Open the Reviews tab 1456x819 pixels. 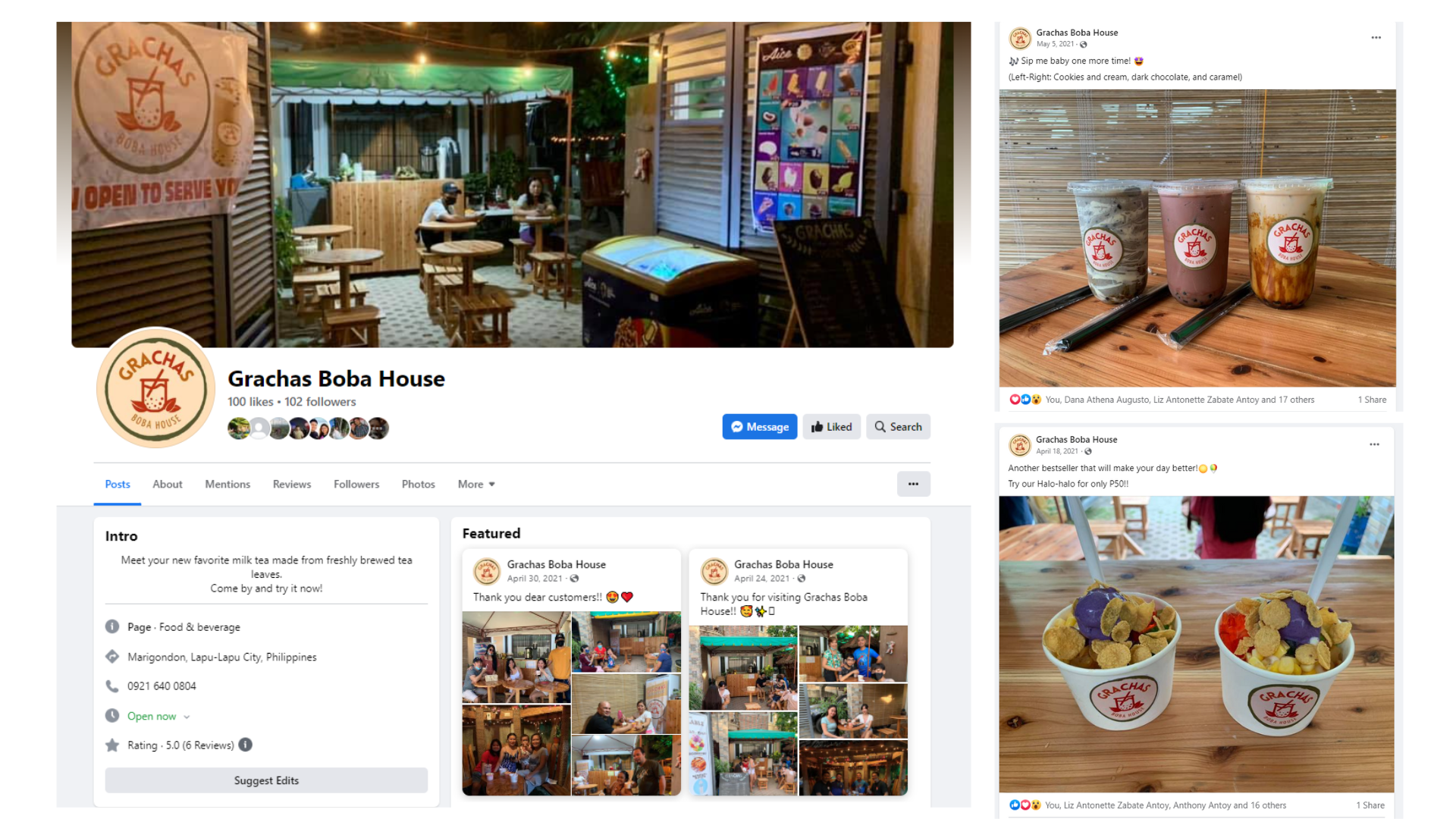[292, 484]
